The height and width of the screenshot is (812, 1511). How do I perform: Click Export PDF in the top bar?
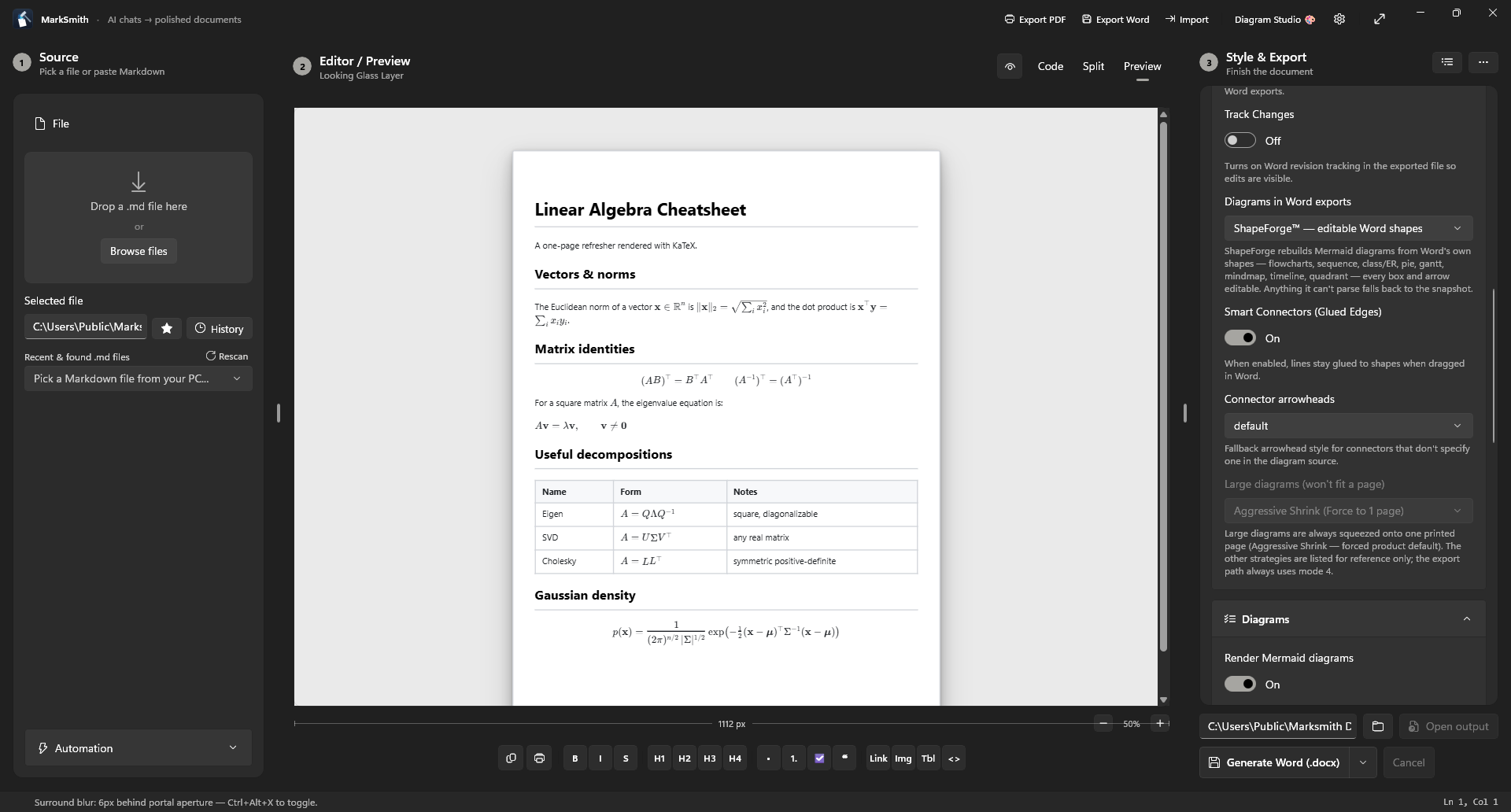[x=1035, y=19]
